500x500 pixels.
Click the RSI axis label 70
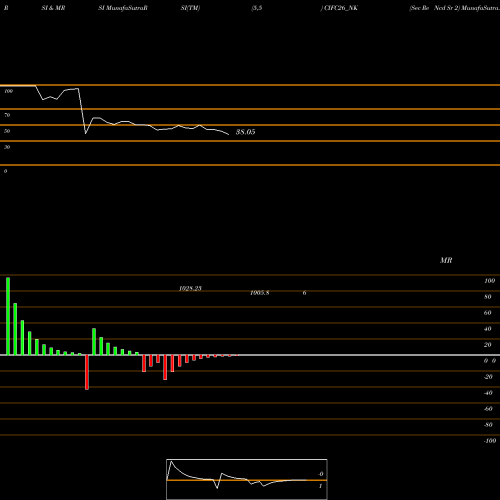(7, 115)
